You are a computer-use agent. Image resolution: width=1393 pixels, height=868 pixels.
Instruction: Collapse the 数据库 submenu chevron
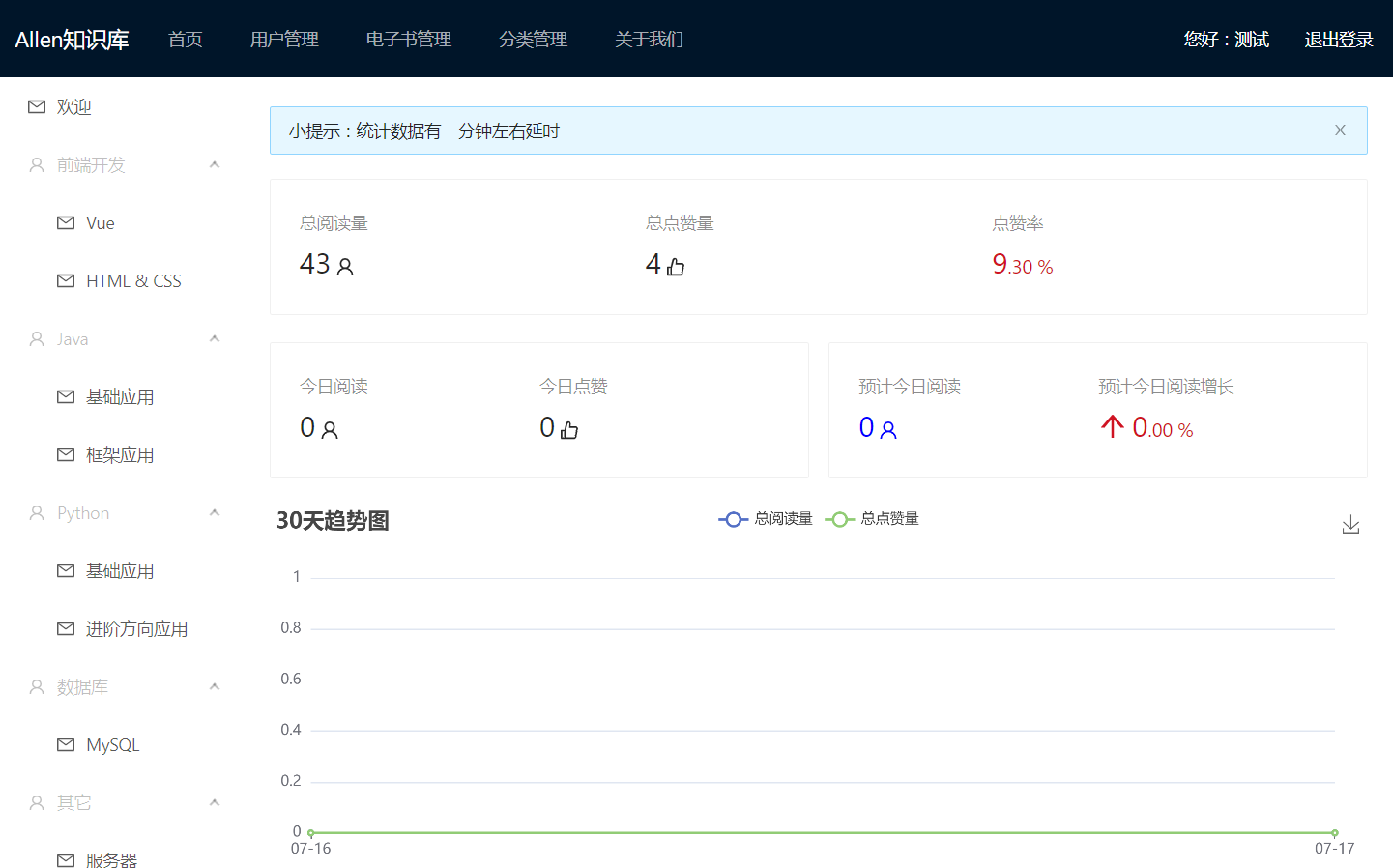coord(215,687)
